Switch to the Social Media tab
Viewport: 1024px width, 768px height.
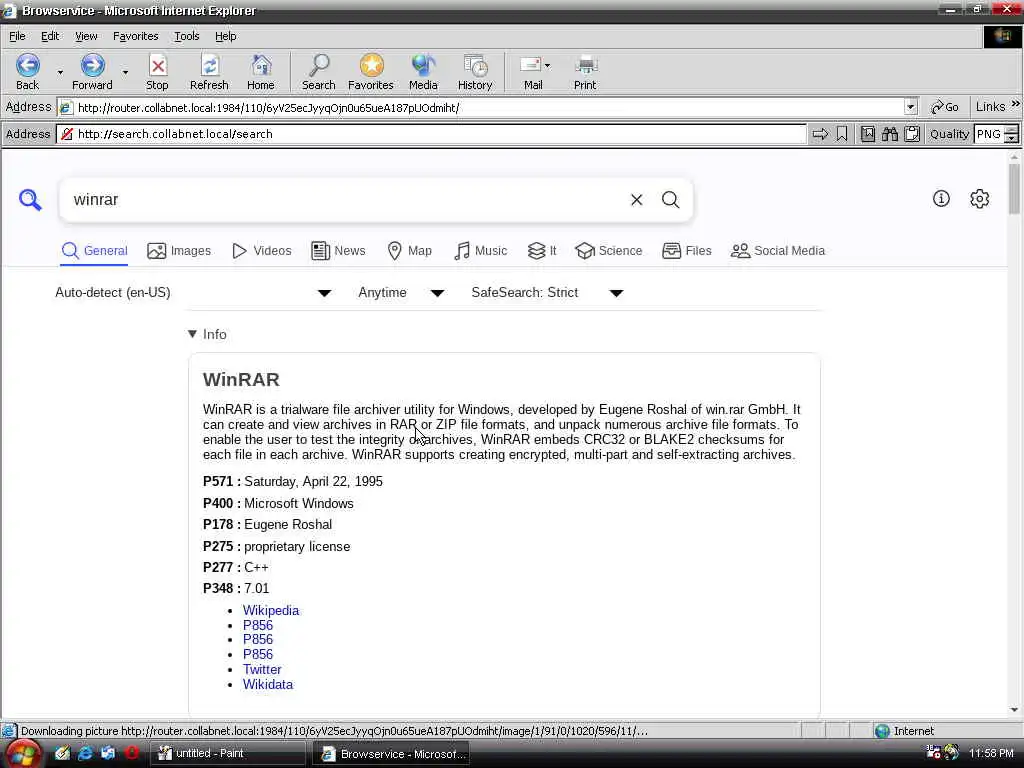(778, 251)
